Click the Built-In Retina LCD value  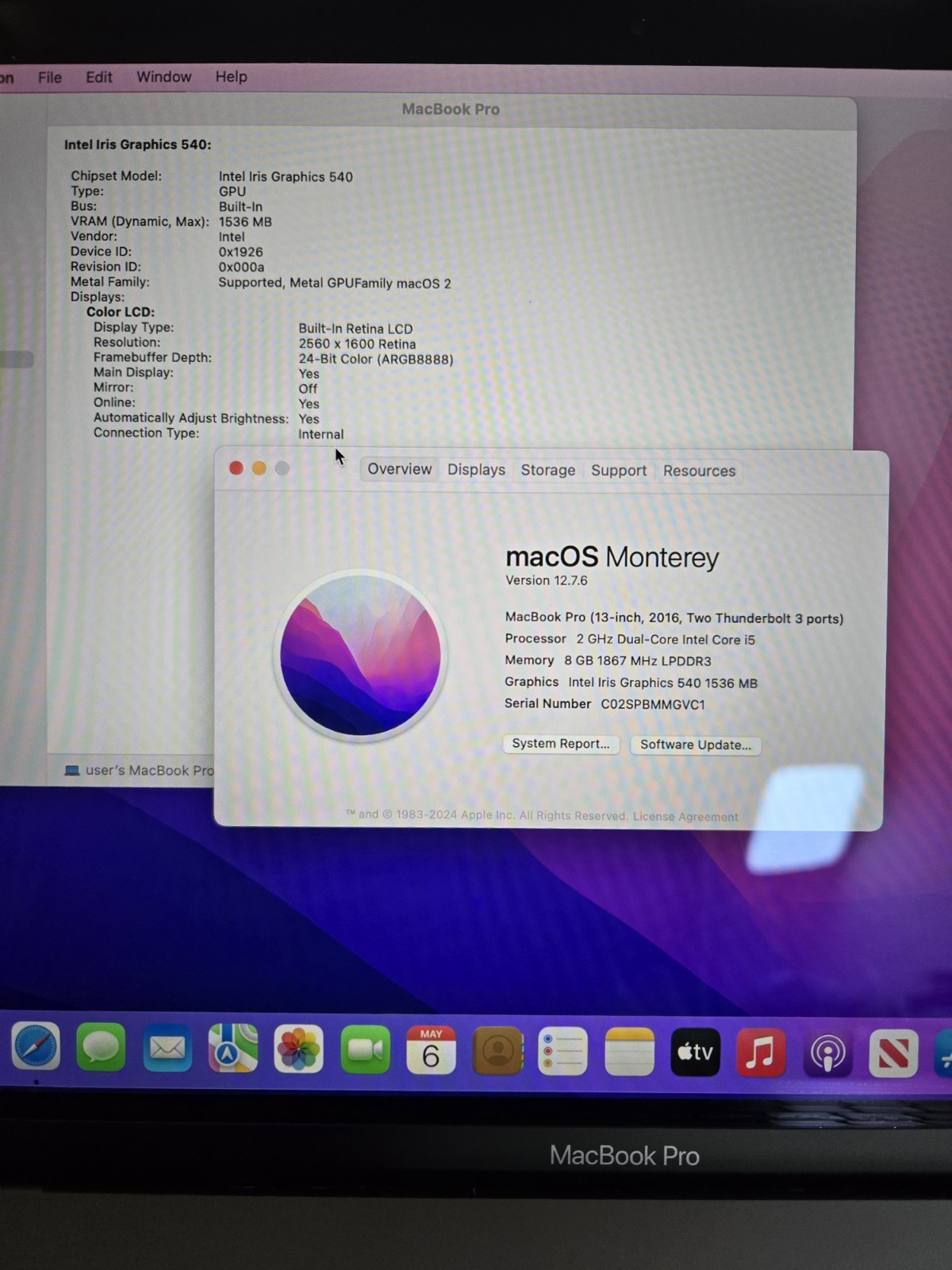pyautogui.click(x=355, y=329)
